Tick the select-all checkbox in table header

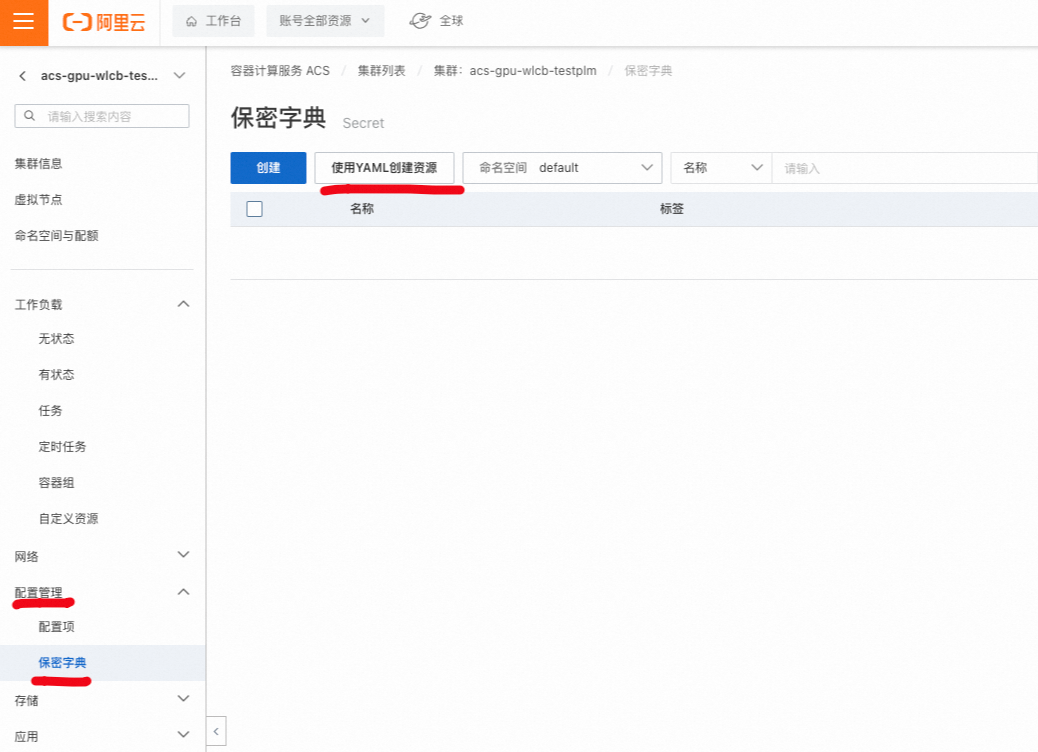click(x=254, y=209)
